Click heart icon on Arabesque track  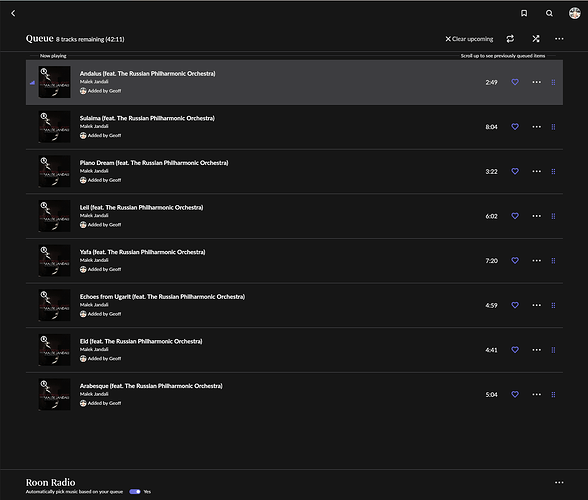pyautogui.click(x=515, y=394)
